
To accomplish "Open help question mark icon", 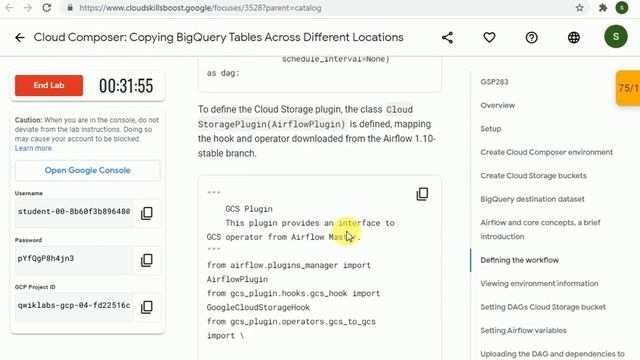I will coord(531,38).
